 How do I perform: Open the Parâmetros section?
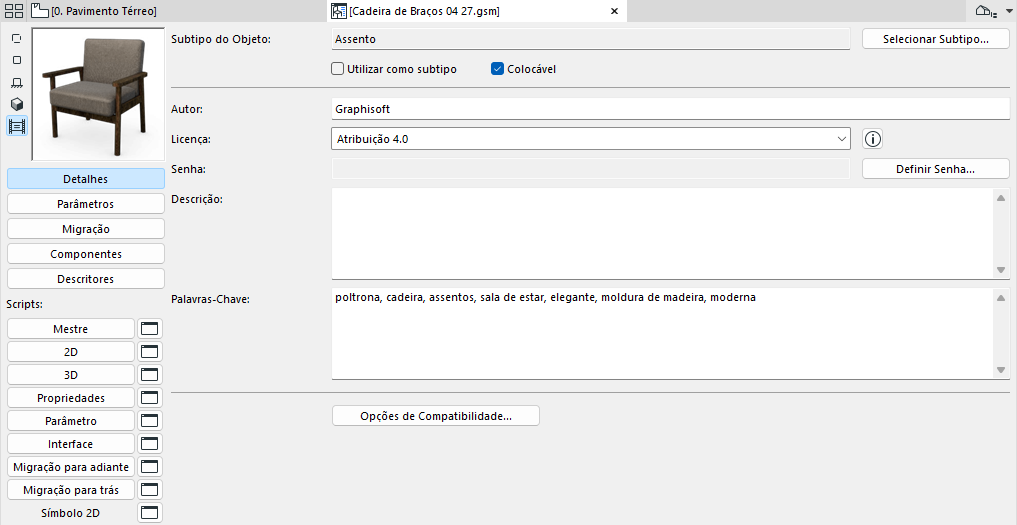click(86, 204)
